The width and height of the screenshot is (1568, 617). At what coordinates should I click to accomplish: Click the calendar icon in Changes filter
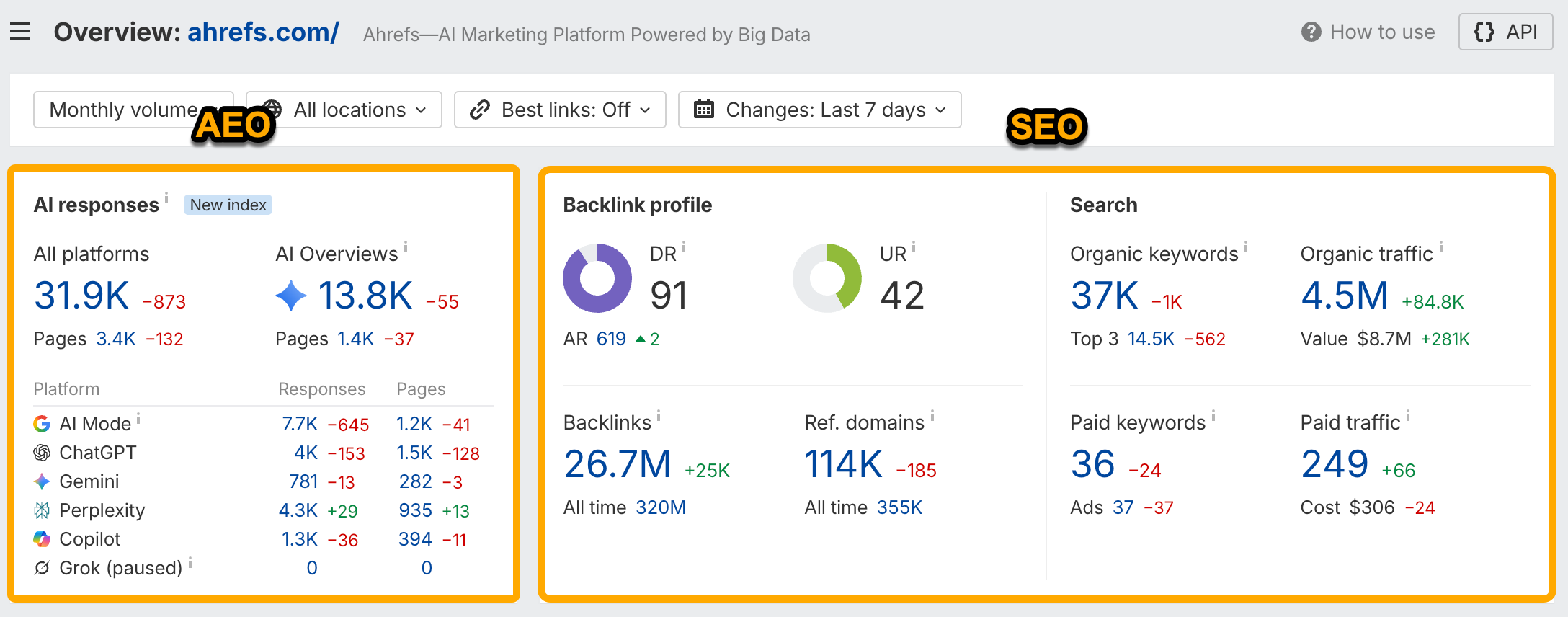click(703, 110)
